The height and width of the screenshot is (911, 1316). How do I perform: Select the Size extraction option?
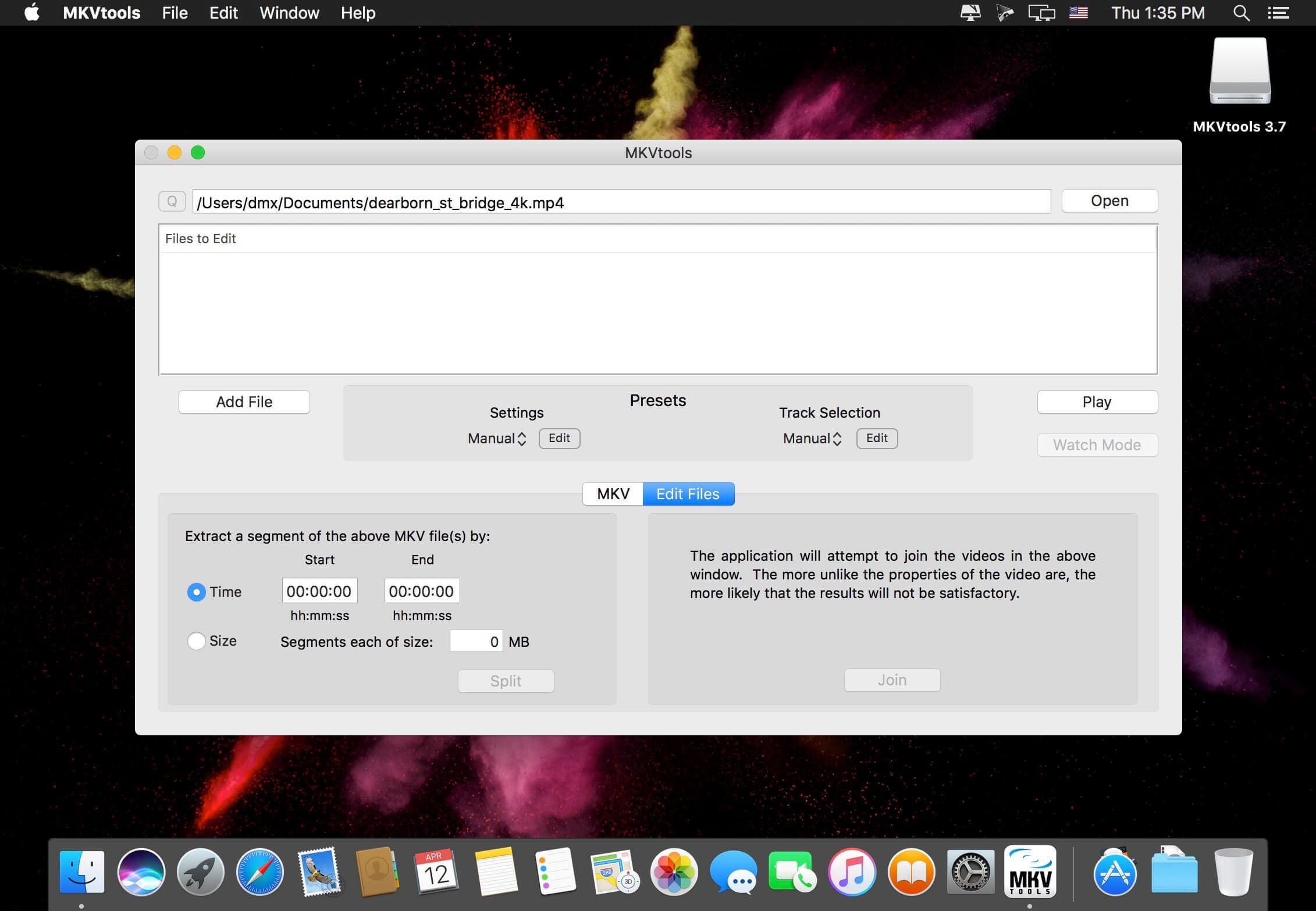tap(197, 640)
